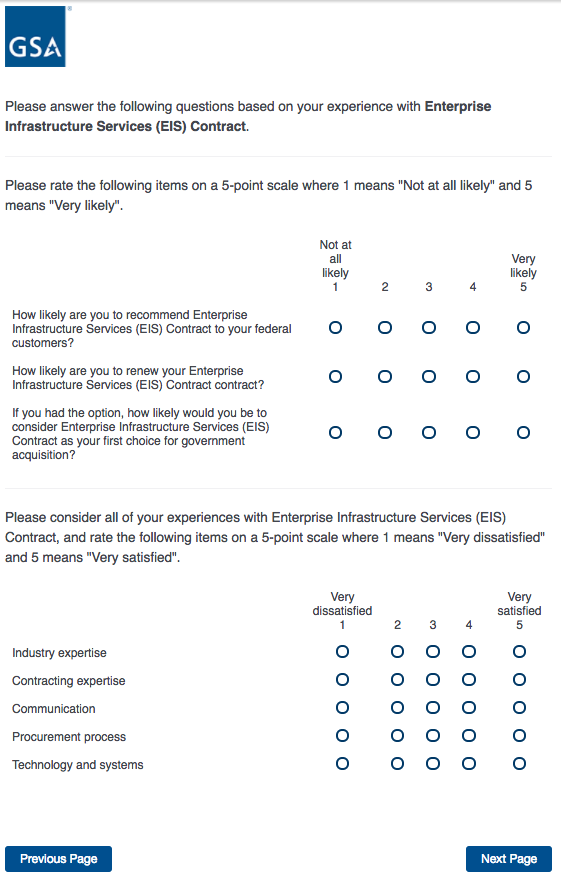The width and height of the screenshot is (561, 878).
Task: Rate Industry expertise as 5 Very satisfied
Action: pos(520,652)
